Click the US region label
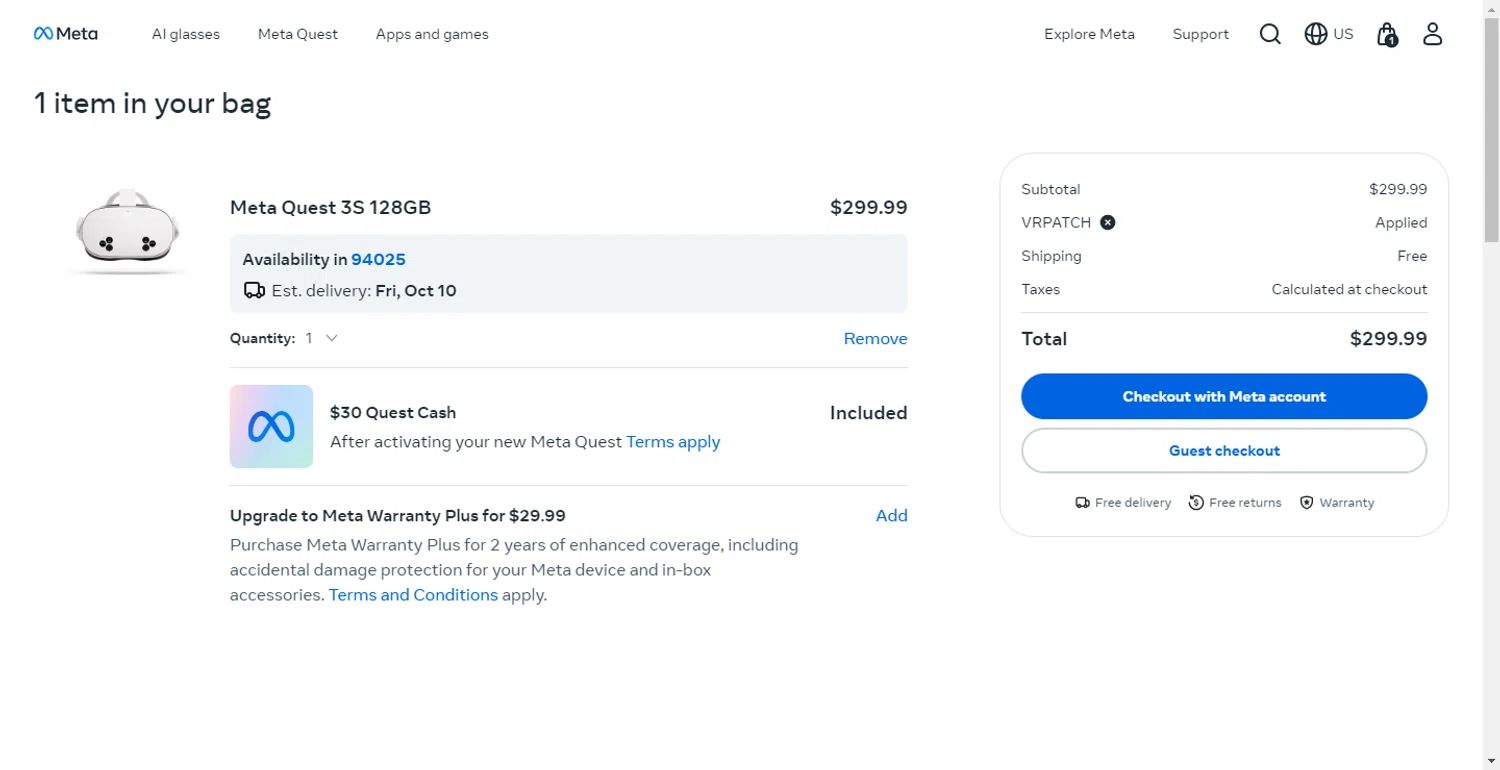1500x770 pixels. click(1343, 34)
